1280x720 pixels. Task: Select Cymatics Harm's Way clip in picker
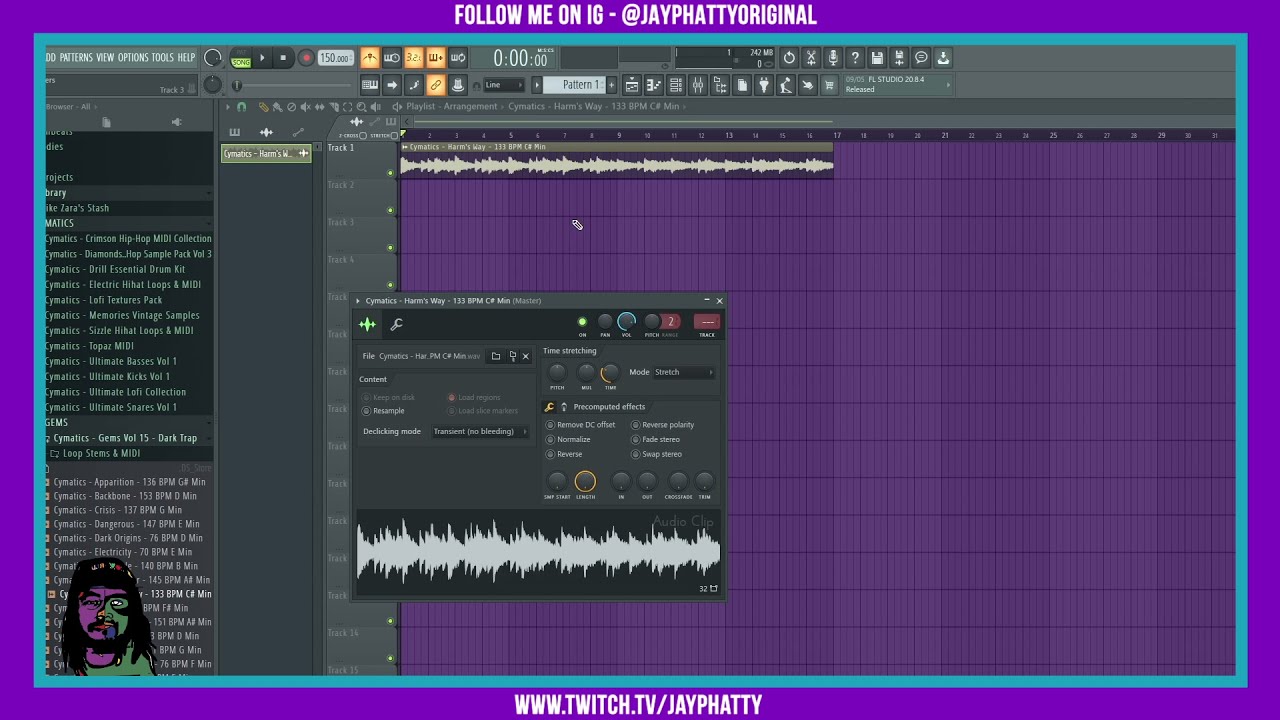point(266,153)
